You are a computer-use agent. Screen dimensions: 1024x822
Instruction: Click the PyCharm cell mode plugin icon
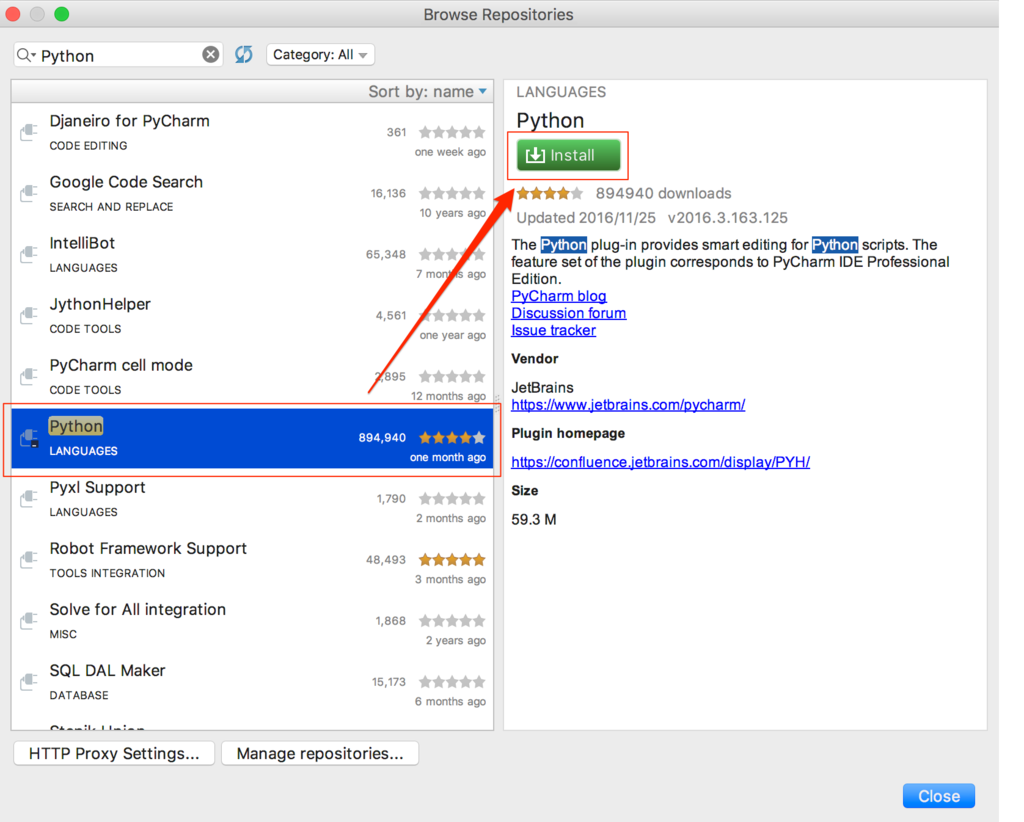click(28, 377)
